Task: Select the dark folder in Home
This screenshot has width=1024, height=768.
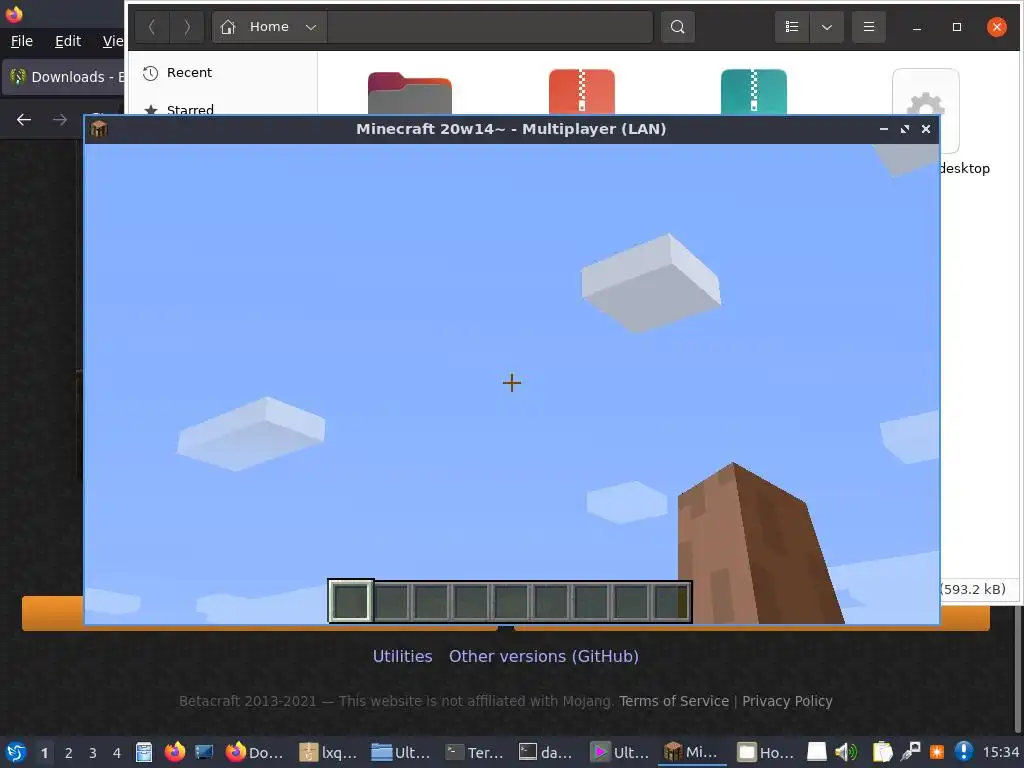Action: (409, 93)
